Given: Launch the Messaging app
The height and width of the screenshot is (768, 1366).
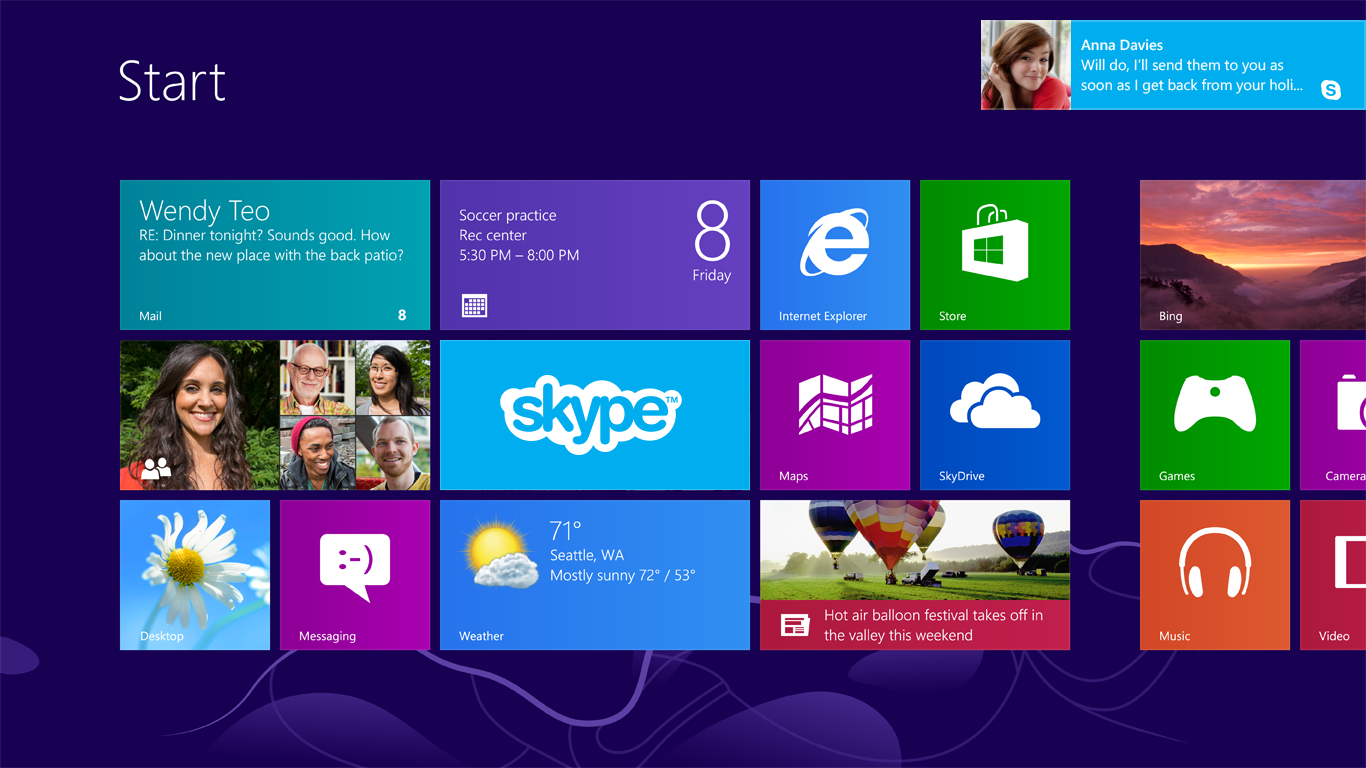Looking at the screenshot, I should (354, 574).
